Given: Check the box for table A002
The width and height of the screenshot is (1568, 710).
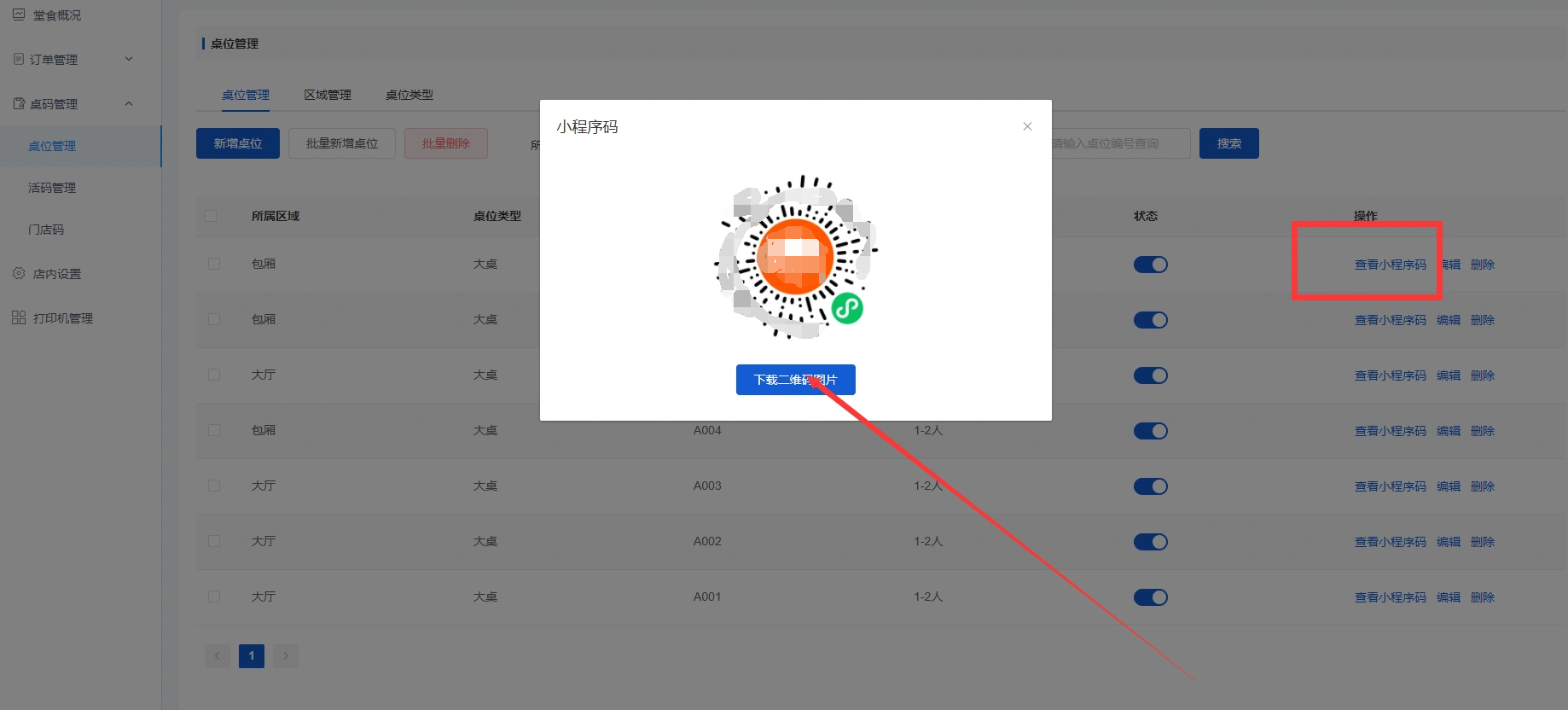Looking at the screenshot, I should click(x=214, y=541).
